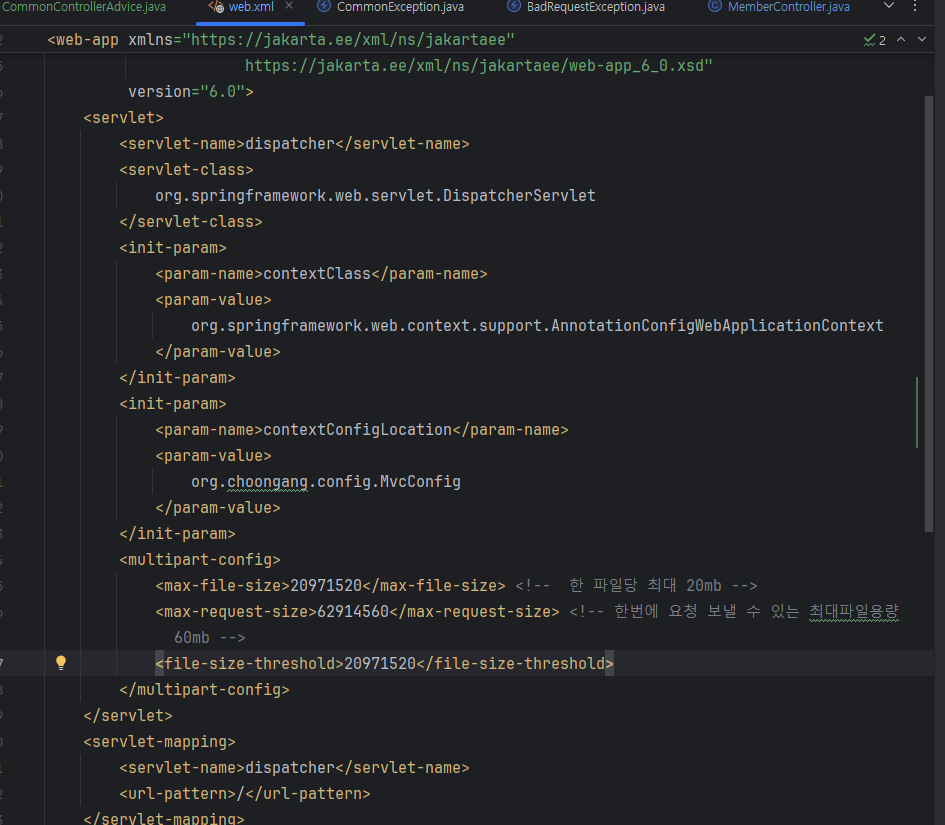Click the BadRequestException.java tab file icon
Screen dimensions: 945x825
point(513,7)
